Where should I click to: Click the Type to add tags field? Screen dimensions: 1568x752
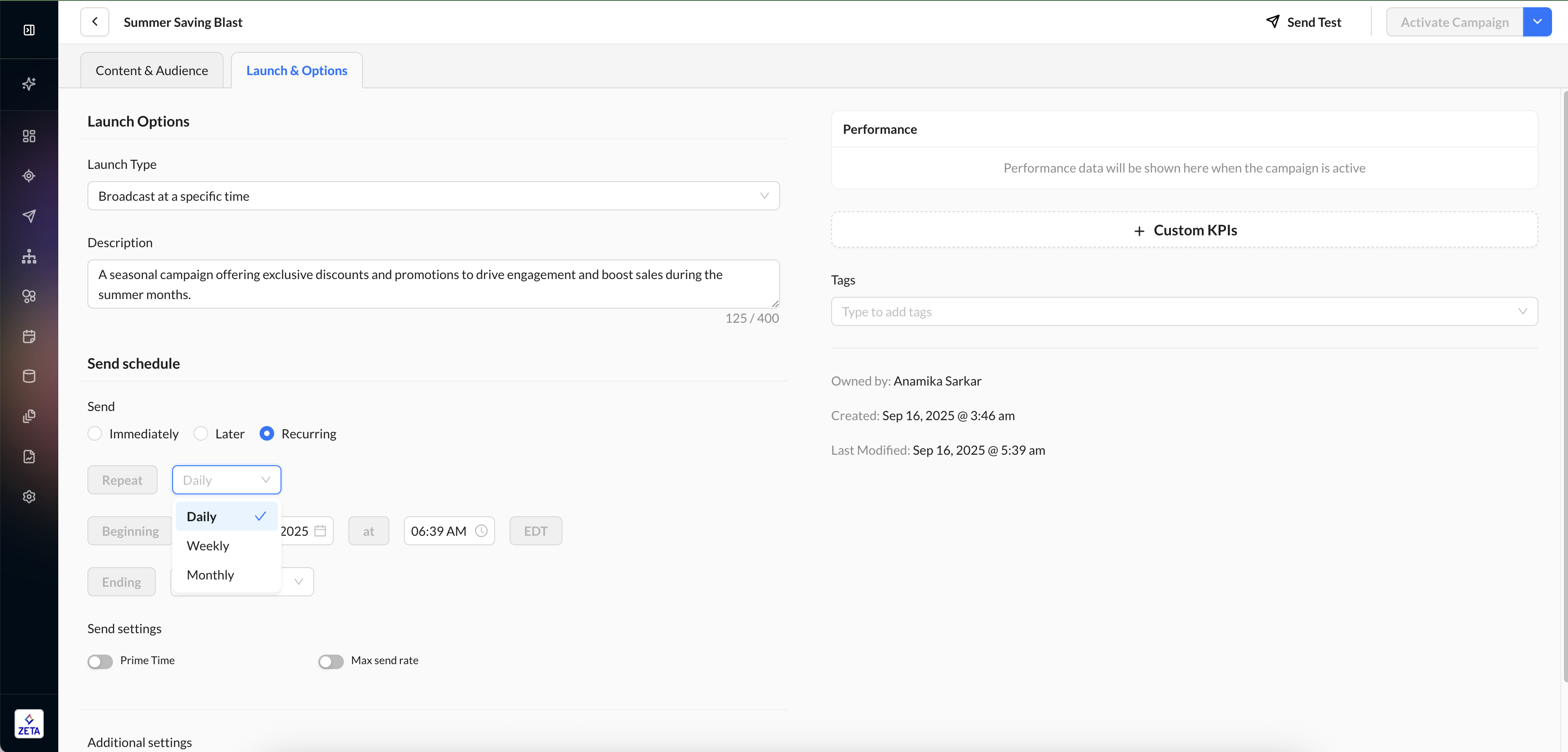coord(1175,311)
